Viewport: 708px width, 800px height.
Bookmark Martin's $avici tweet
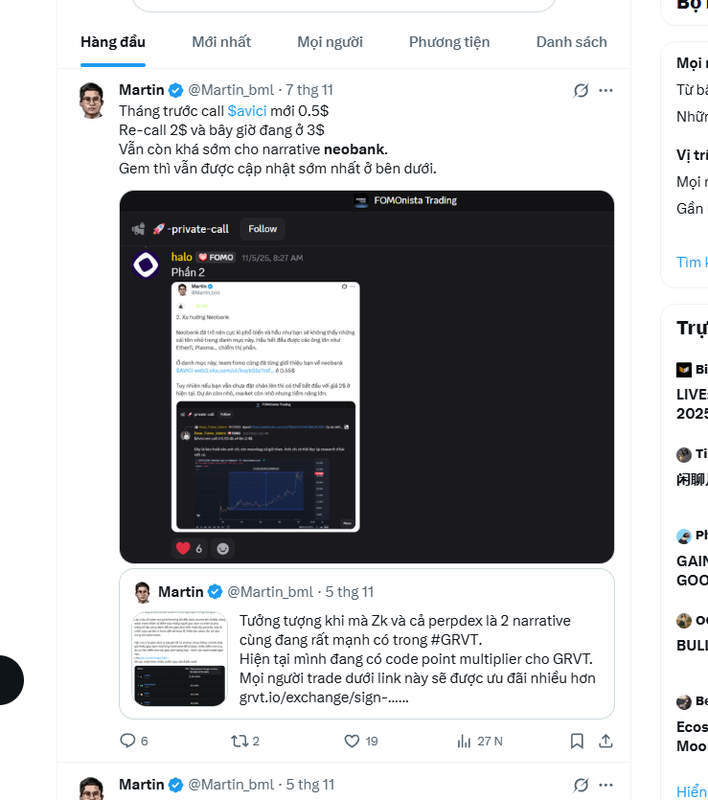(x=577, y=741)
